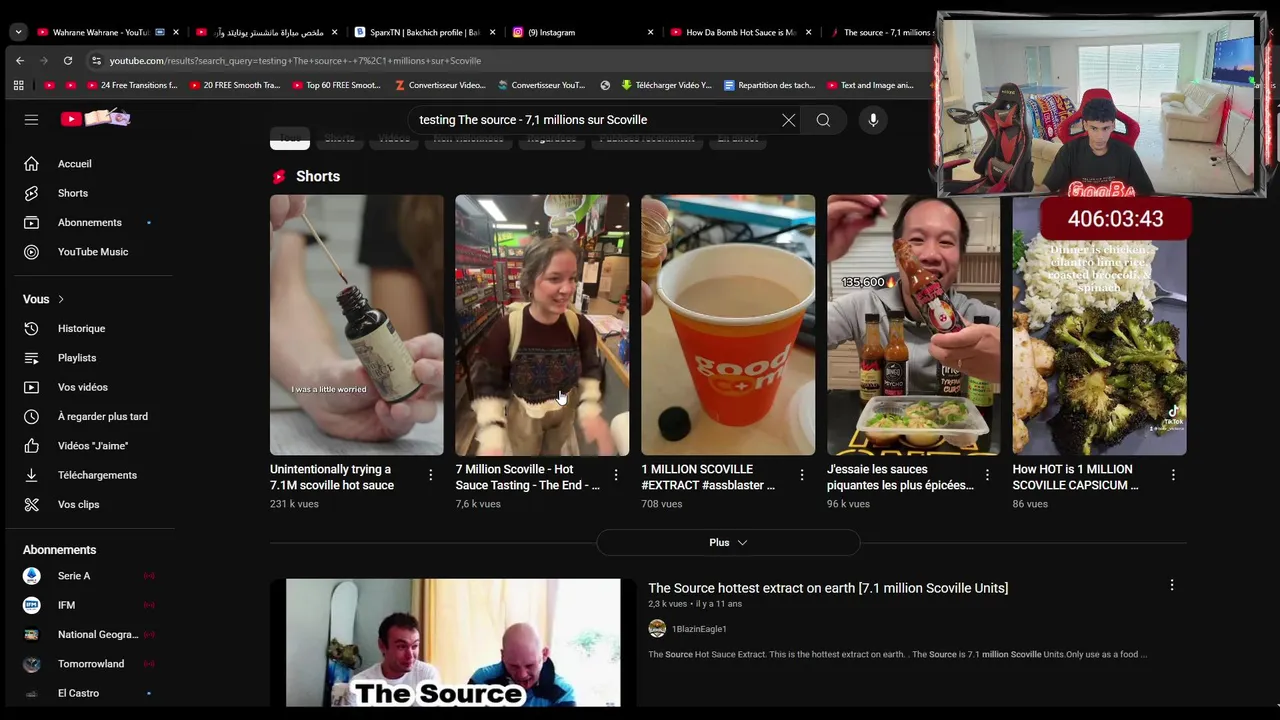Image resolution: width=1280 pixels, height=720 pixels.
Task: View site information icon in address bar
Action: 96,60
